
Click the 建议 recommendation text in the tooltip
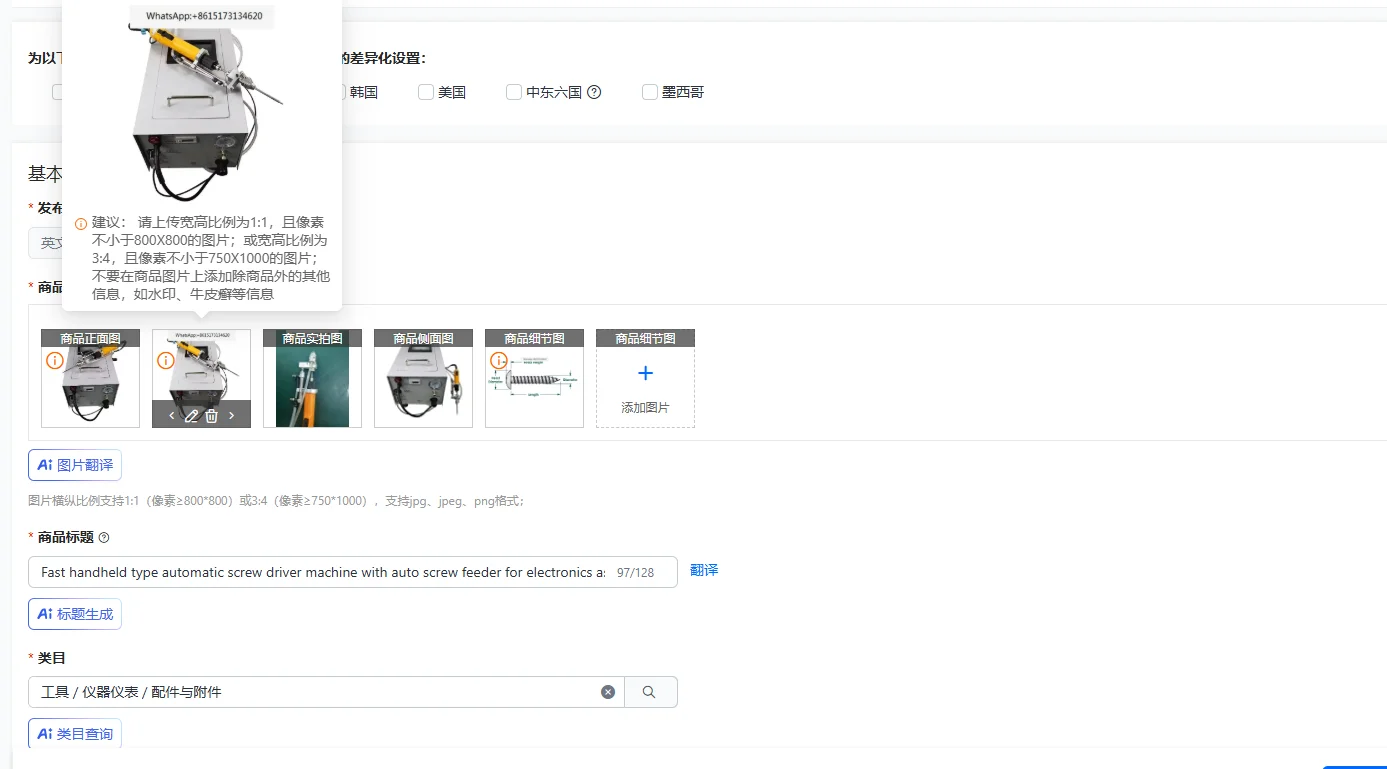(x=211, y=258)
